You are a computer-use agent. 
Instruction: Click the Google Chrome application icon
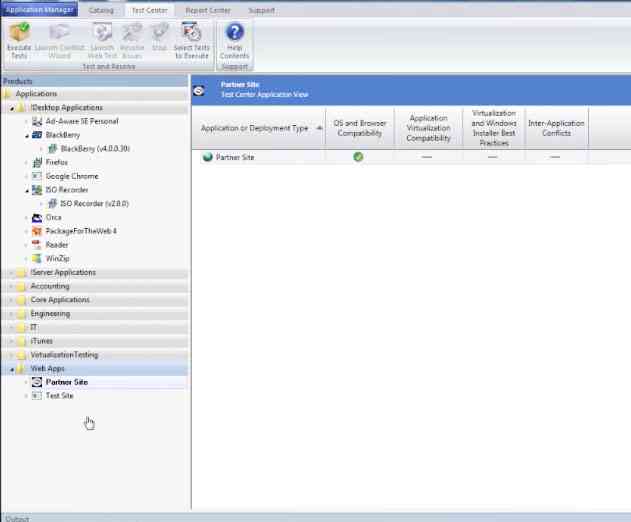(x=37, y=176)
